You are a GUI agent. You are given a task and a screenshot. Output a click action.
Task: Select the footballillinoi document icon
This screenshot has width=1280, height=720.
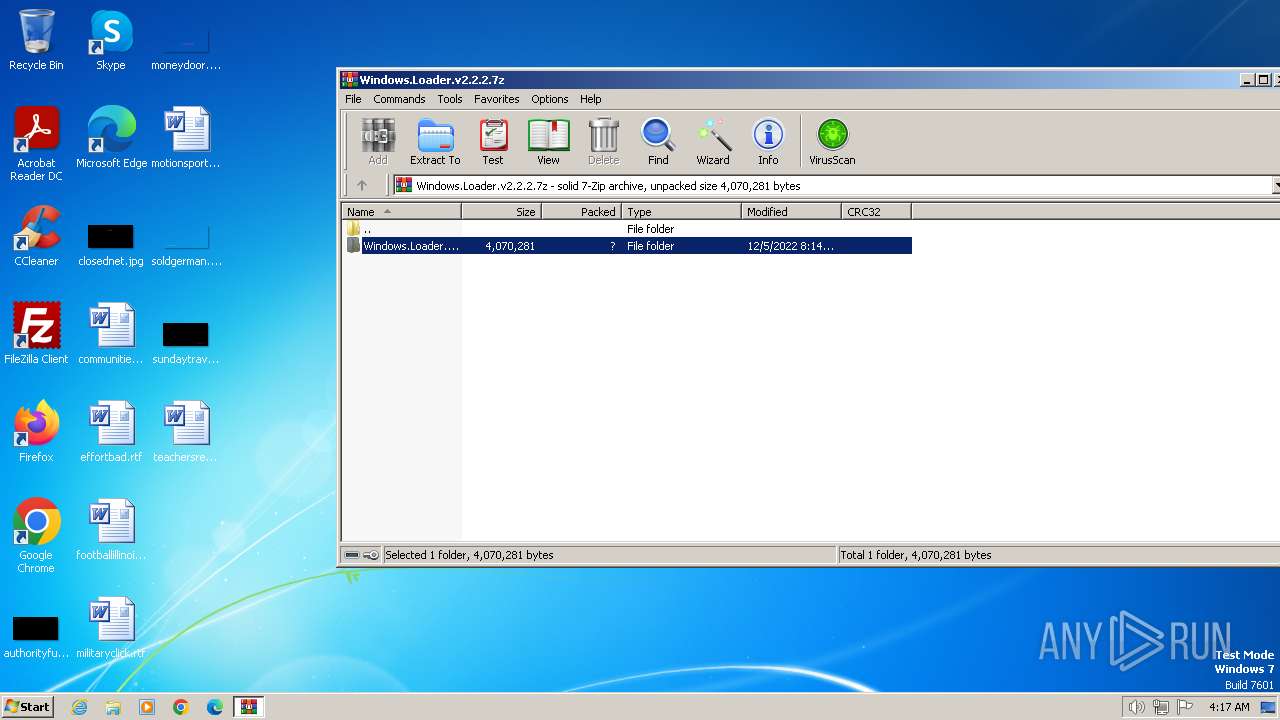click(x=111, y=530)
